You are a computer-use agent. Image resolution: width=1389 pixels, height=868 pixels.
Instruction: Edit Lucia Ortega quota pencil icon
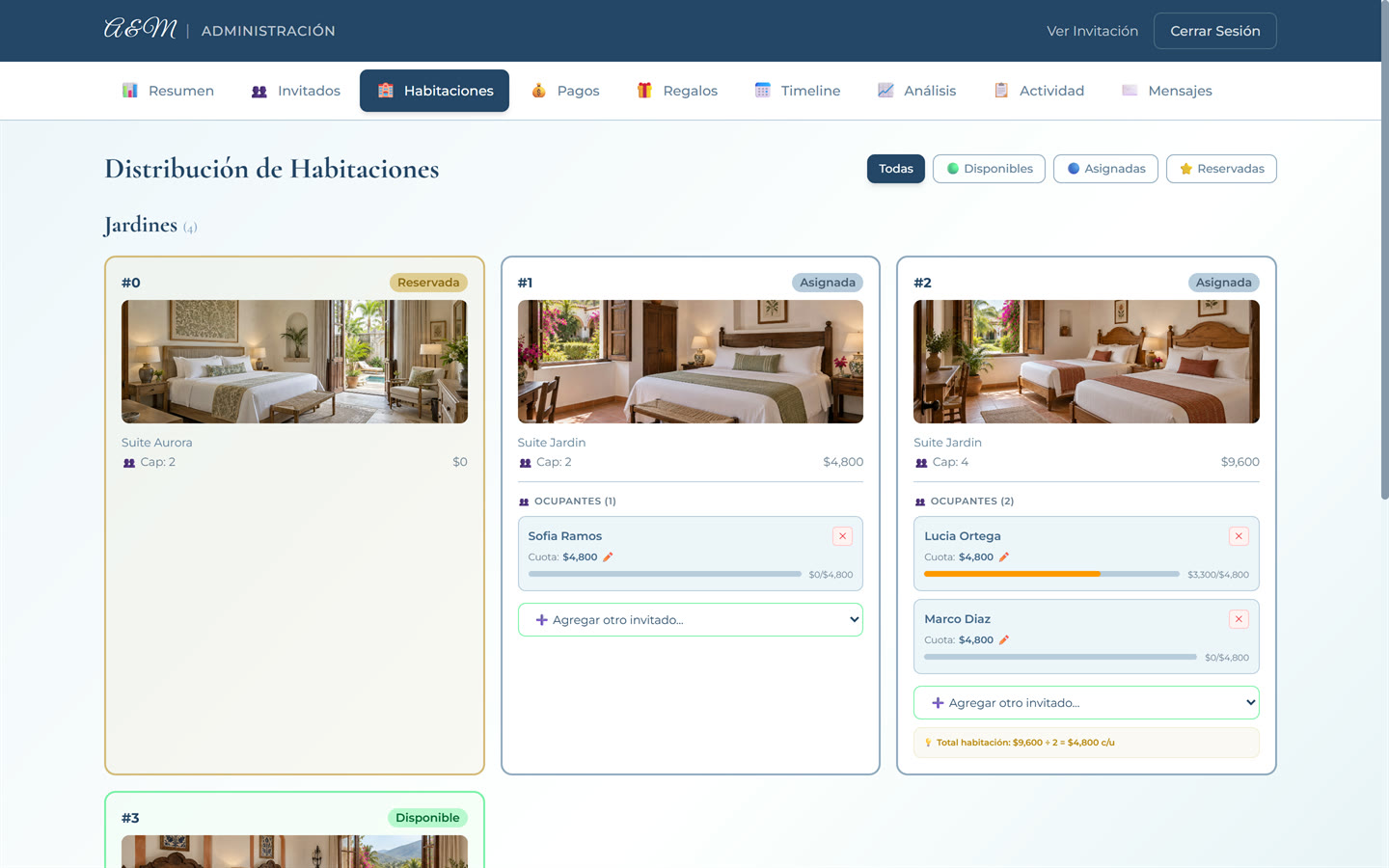click(x=1004, y=557)
